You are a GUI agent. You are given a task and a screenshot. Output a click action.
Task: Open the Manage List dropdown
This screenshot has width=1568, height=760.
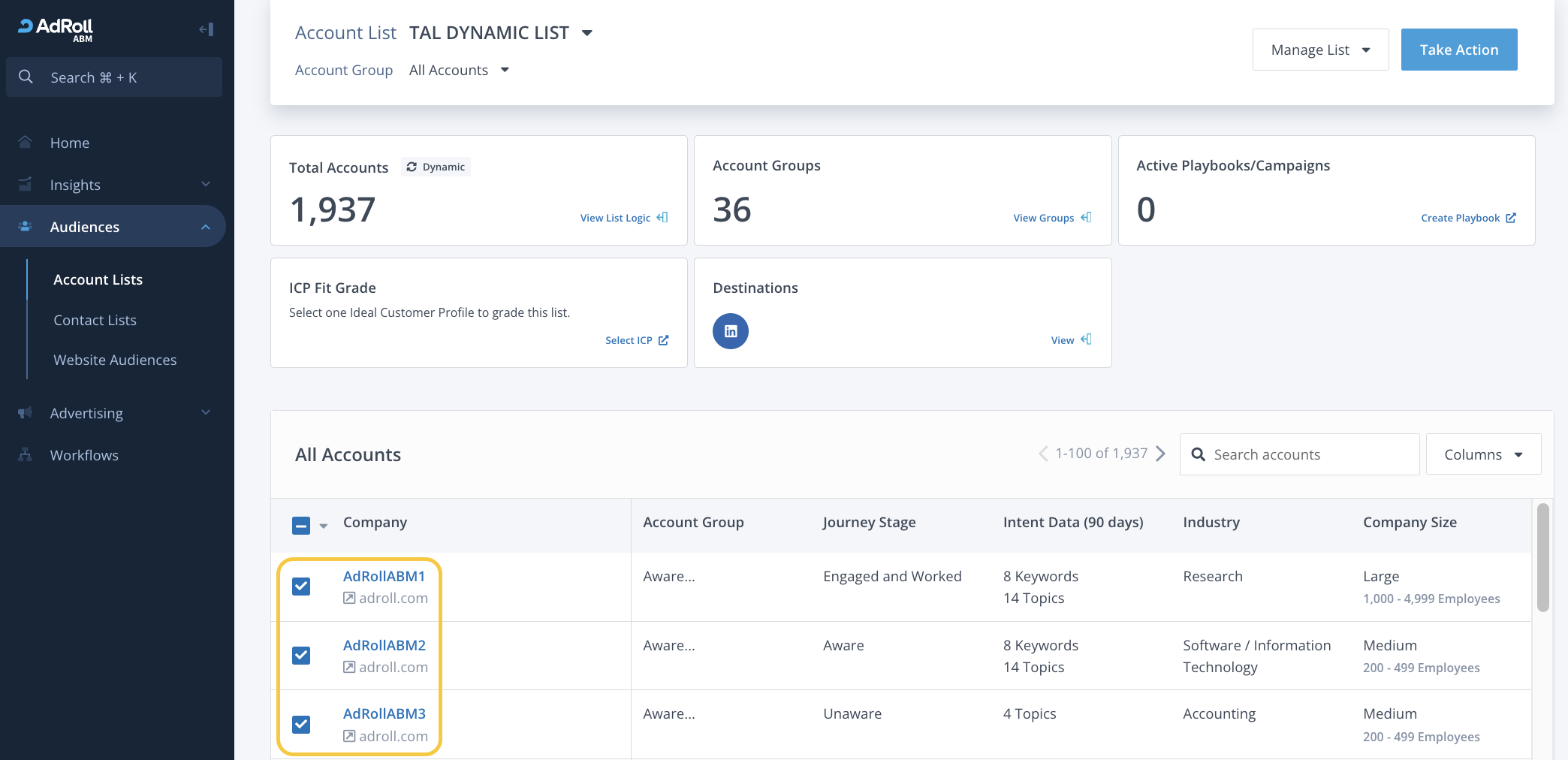click(x=1320, y=50)
